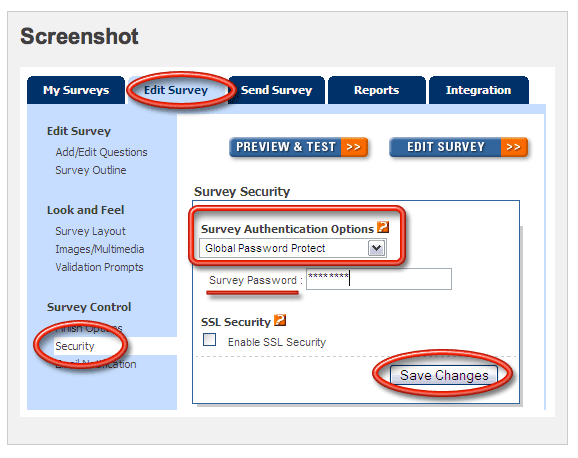Select Security in Survey Control sidebar
The height and width of the screenshot is (458, 578).
[x=75, y=346]
